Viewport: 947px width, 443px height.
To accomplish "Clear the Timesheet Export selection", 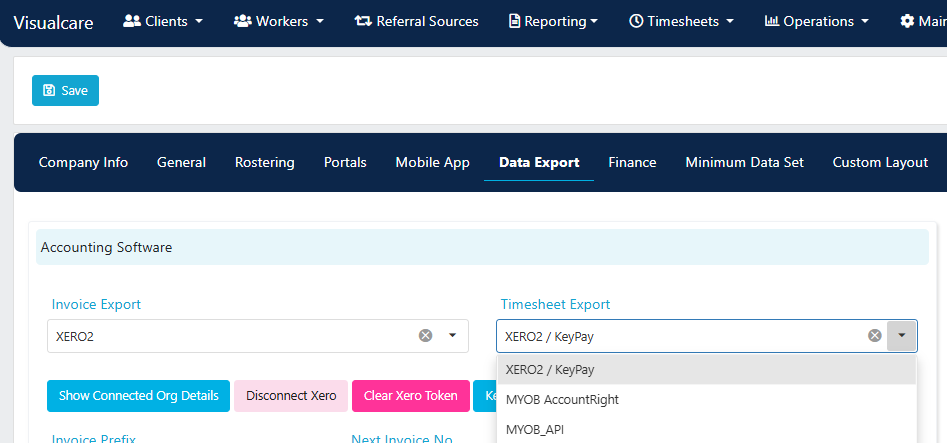I will (x=875, y=335).
